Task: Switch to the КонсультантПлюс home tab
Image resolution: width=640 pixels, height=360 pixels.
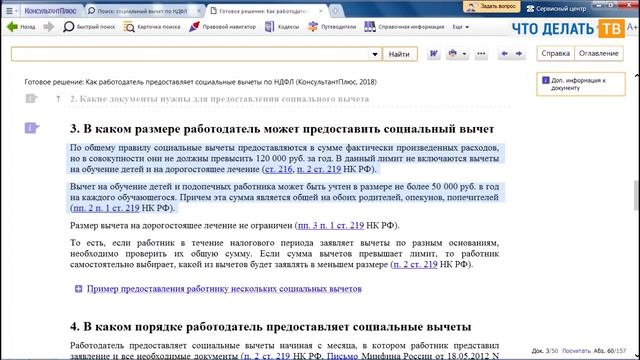Action: coord(51,11)
